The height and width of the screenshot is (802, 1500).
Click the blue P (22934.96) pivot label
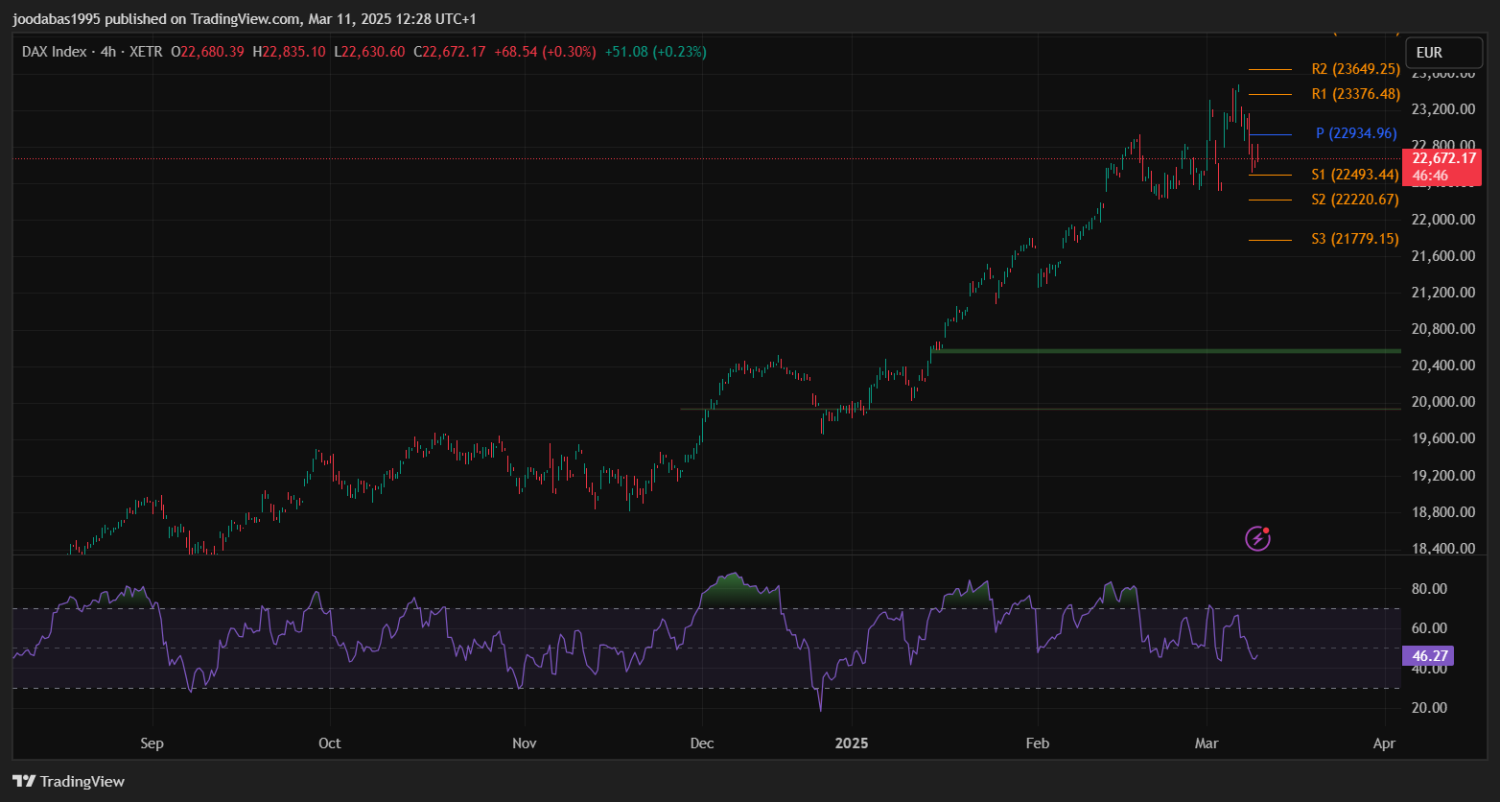(1356, 133)
